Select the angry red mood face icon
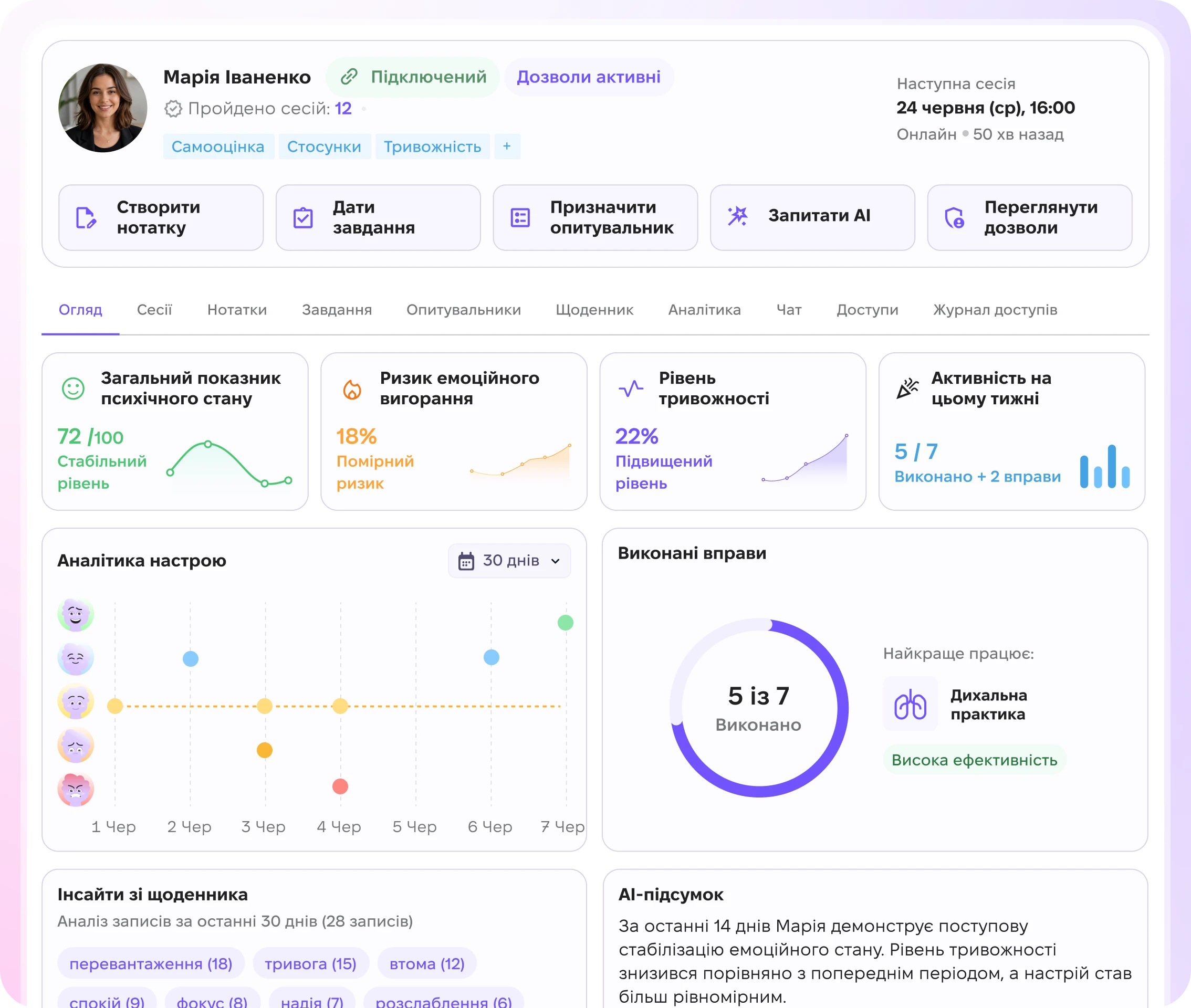Image resolution: width=1191 pixels, height=1008 pixels. [76, 789]
